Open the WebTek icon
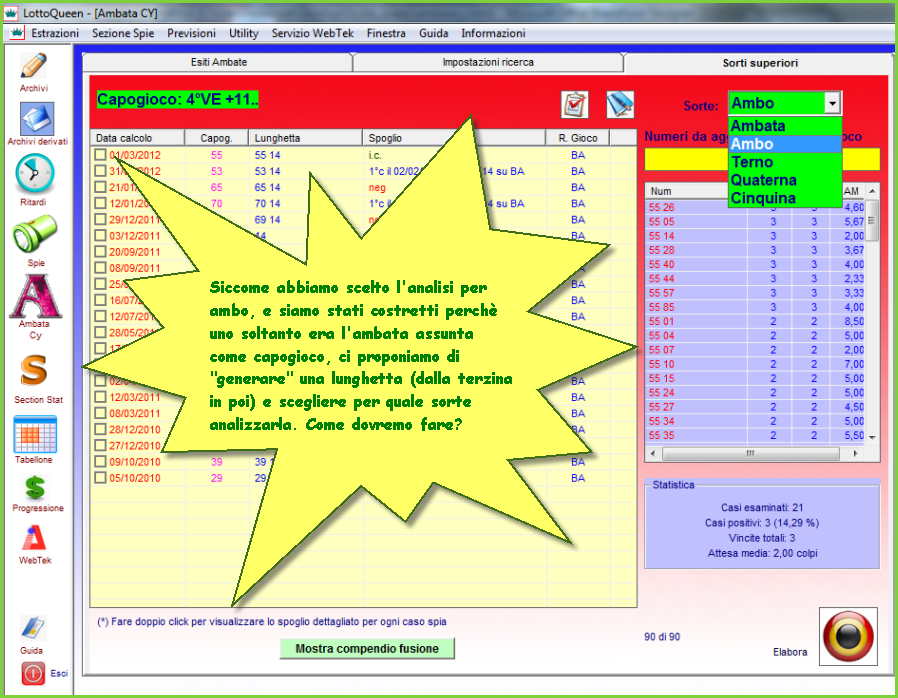 pos(34,538)
